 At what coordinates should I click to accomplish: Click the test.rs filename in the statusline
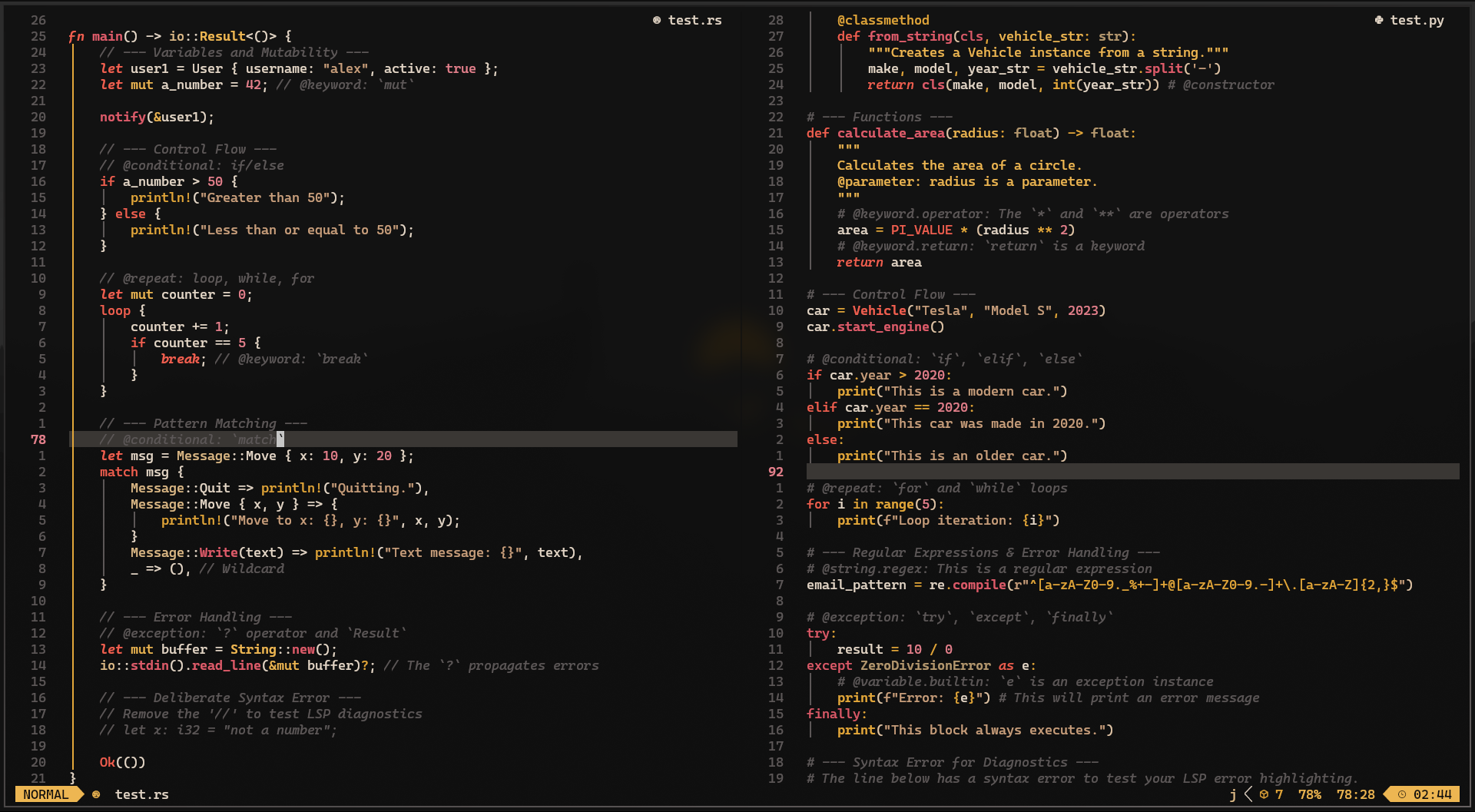(x=141, y=794)
